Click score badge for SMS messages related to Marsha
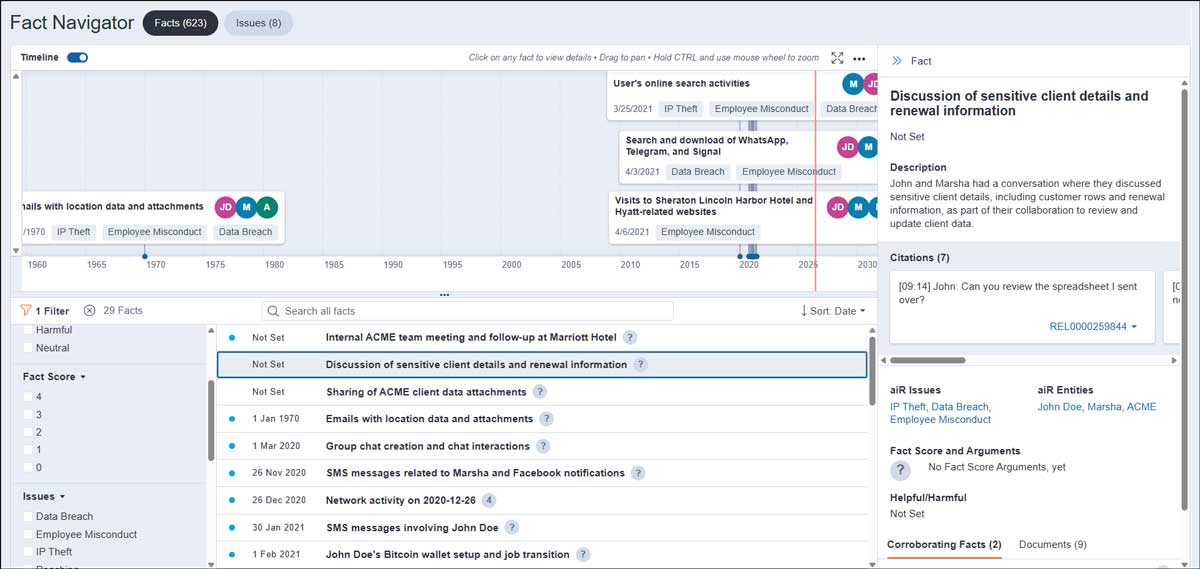 tap(638, 473)
